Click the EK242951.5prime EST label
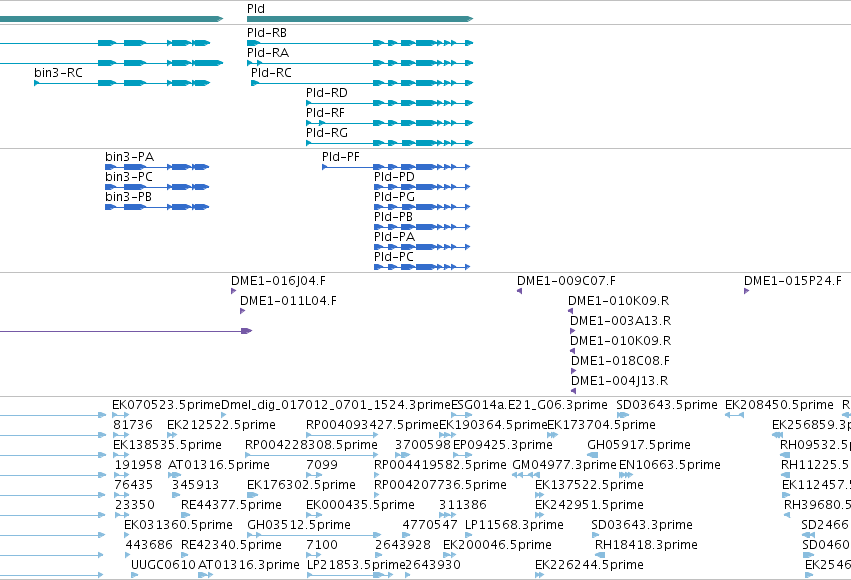This screenshot has height=580, width=851. point(589,506)
